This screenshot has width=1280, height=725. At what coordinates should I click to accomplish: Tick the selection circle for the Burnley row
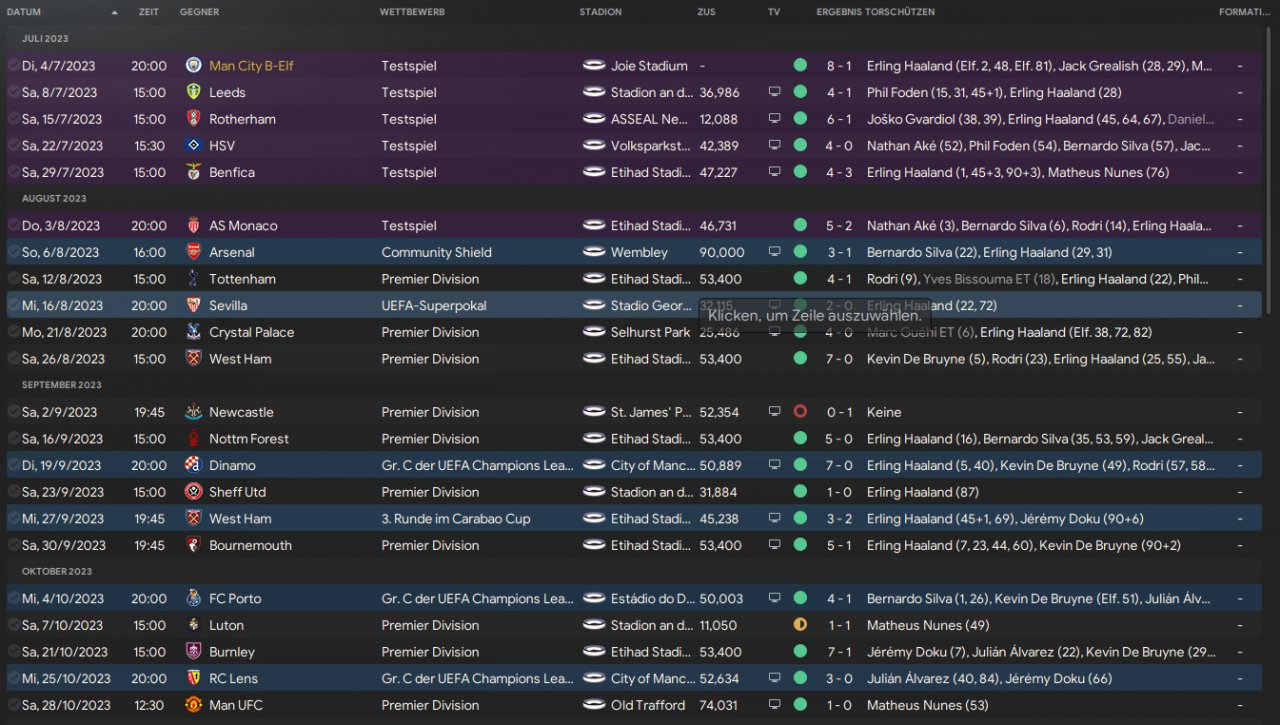[13, 652]
